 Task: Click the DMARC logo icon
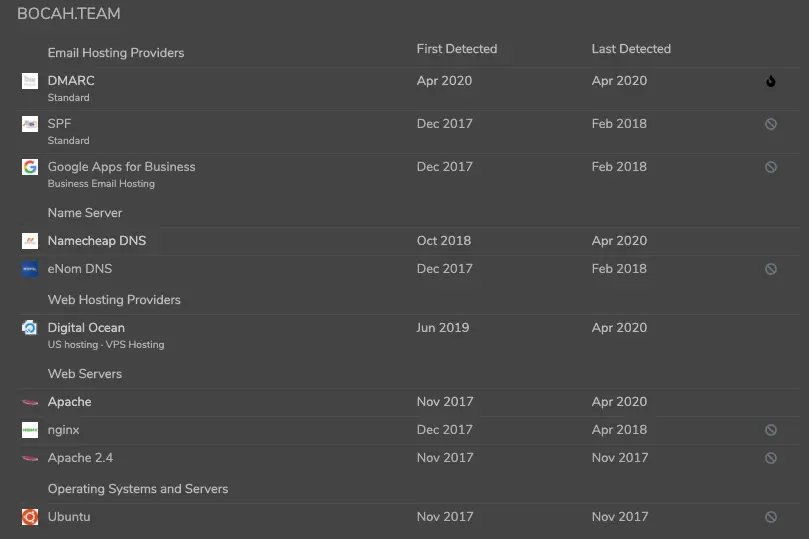click(30, 81)
